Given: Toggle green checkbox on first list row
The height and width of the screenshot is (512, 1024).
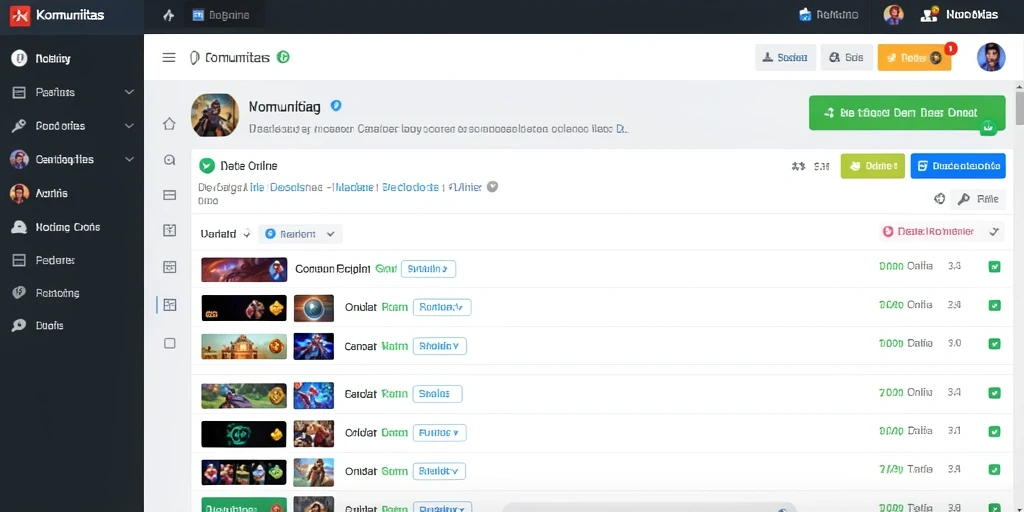Looking at the screenshot, I should point(995,266).
